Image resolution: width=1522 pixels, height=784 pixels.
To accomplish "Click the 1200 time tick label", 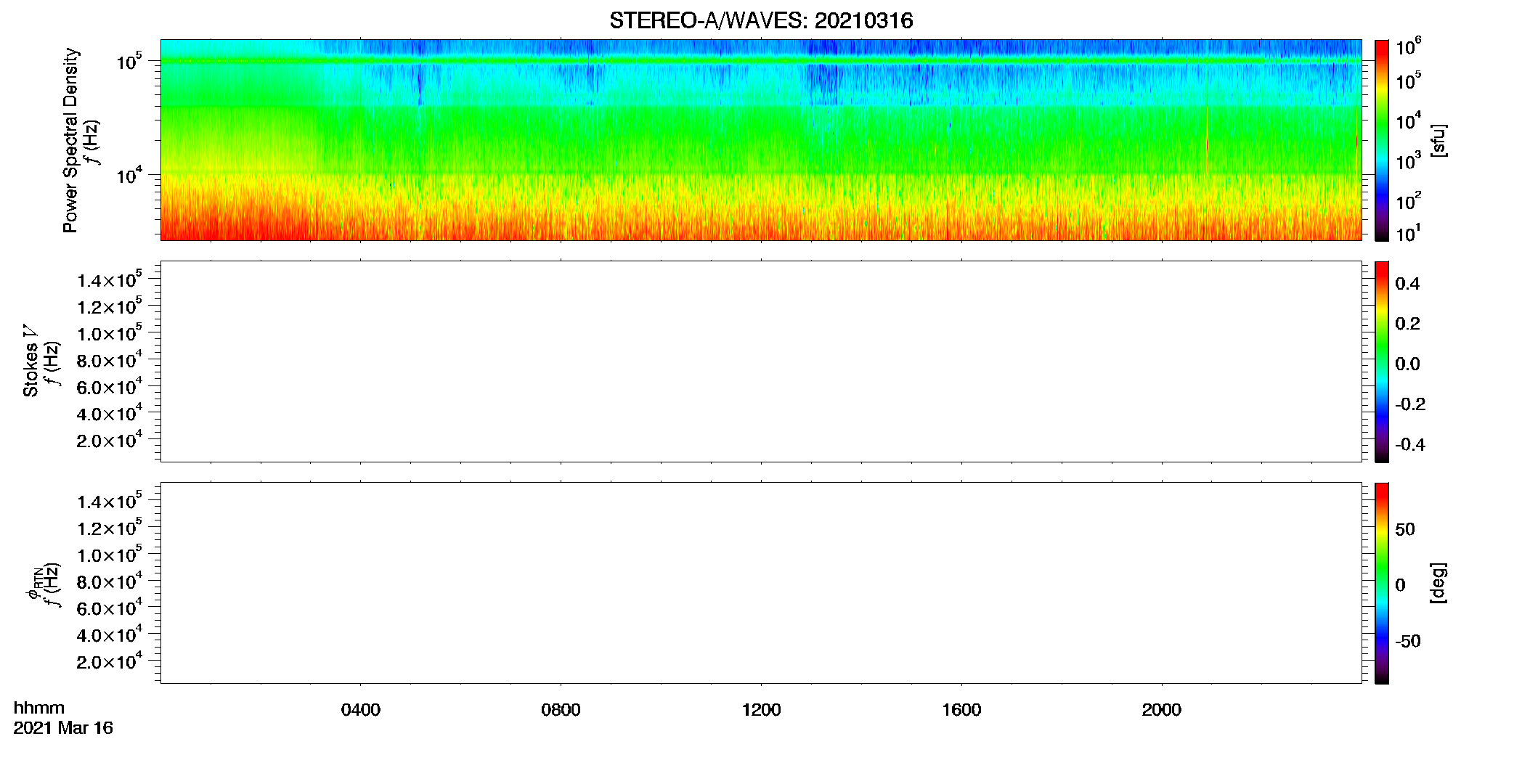I will tap(761, 710).
